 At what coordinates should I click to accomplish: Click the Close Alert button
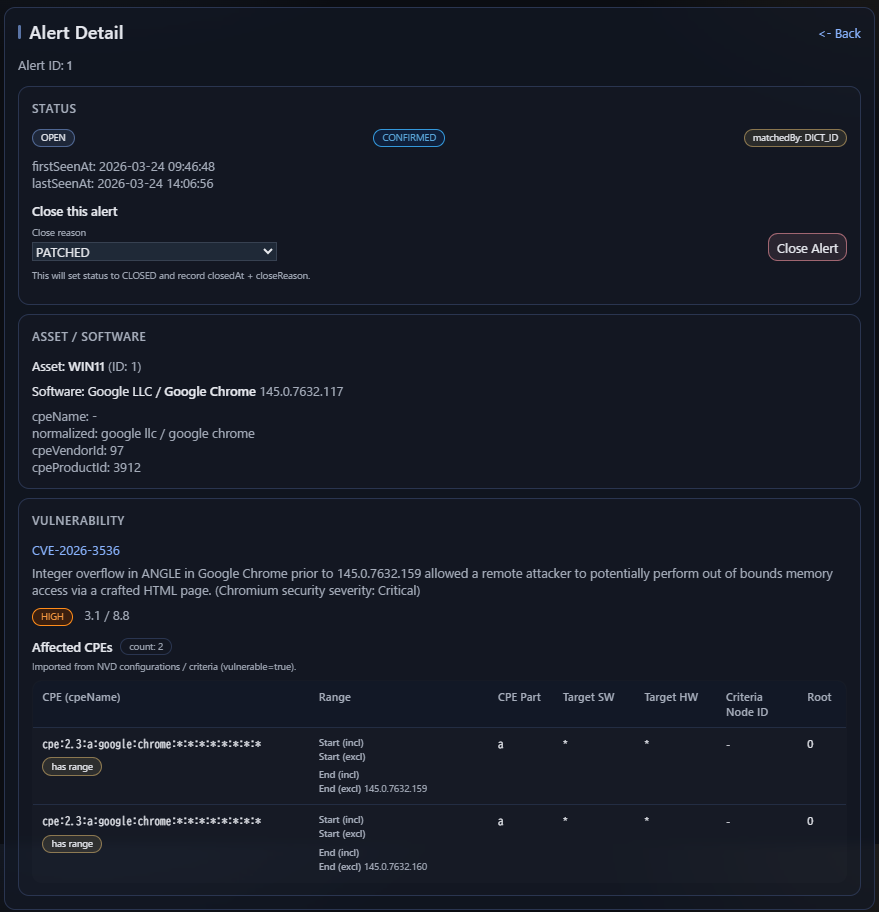point(806,247)
